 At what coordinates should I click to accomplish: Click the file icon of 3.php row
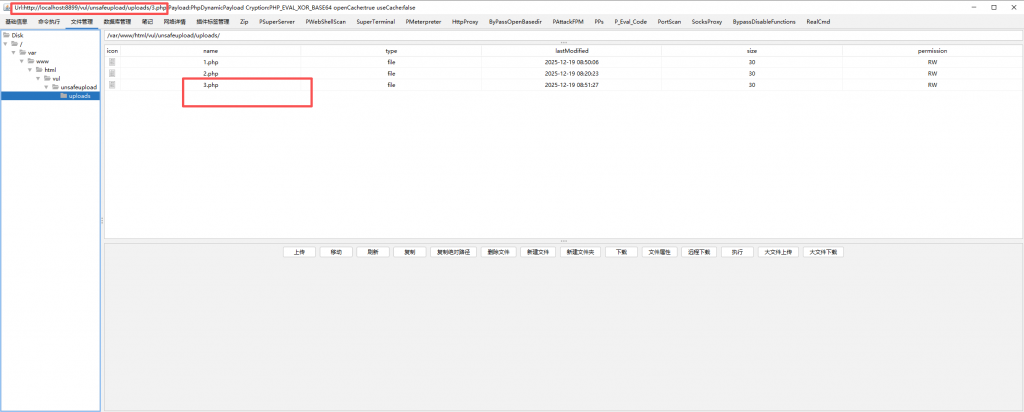tap(112, 85)
